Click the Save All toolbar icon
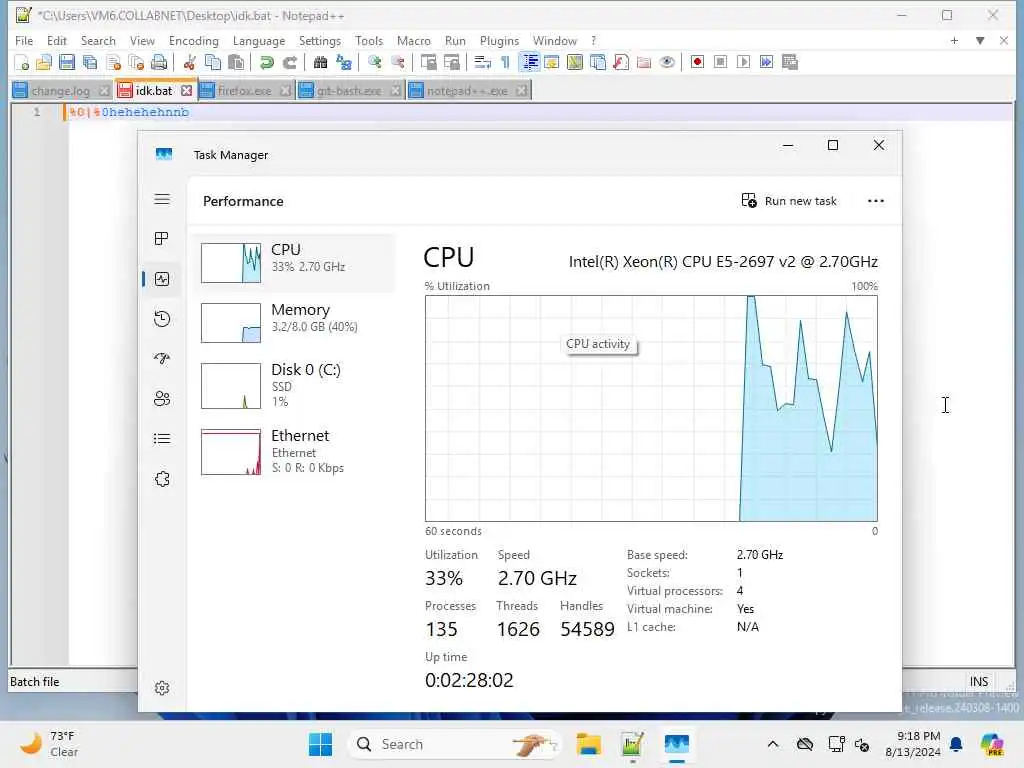This screenshot has height=768, width=1024. (x=90, y=62)
